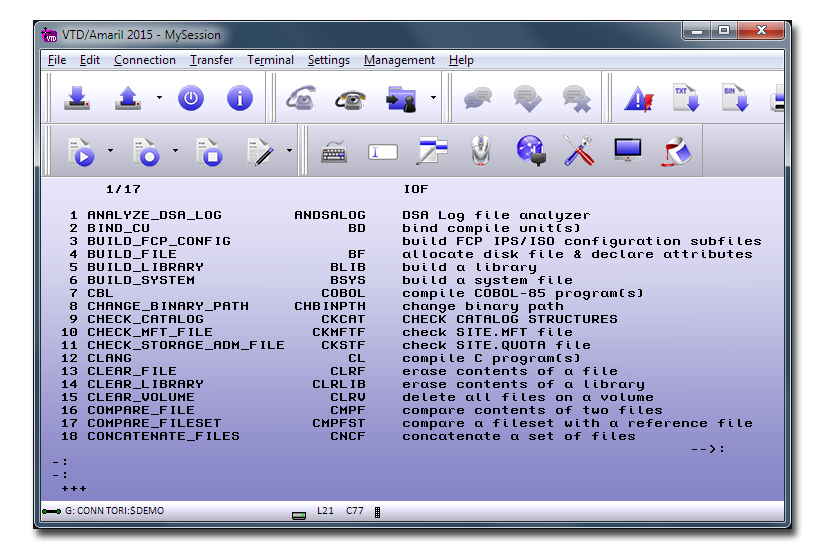Image resolution: width=825 pixels, height=550 pixels.
Task: Click the download (receive file) icon
Action: (x=78, y=98)
